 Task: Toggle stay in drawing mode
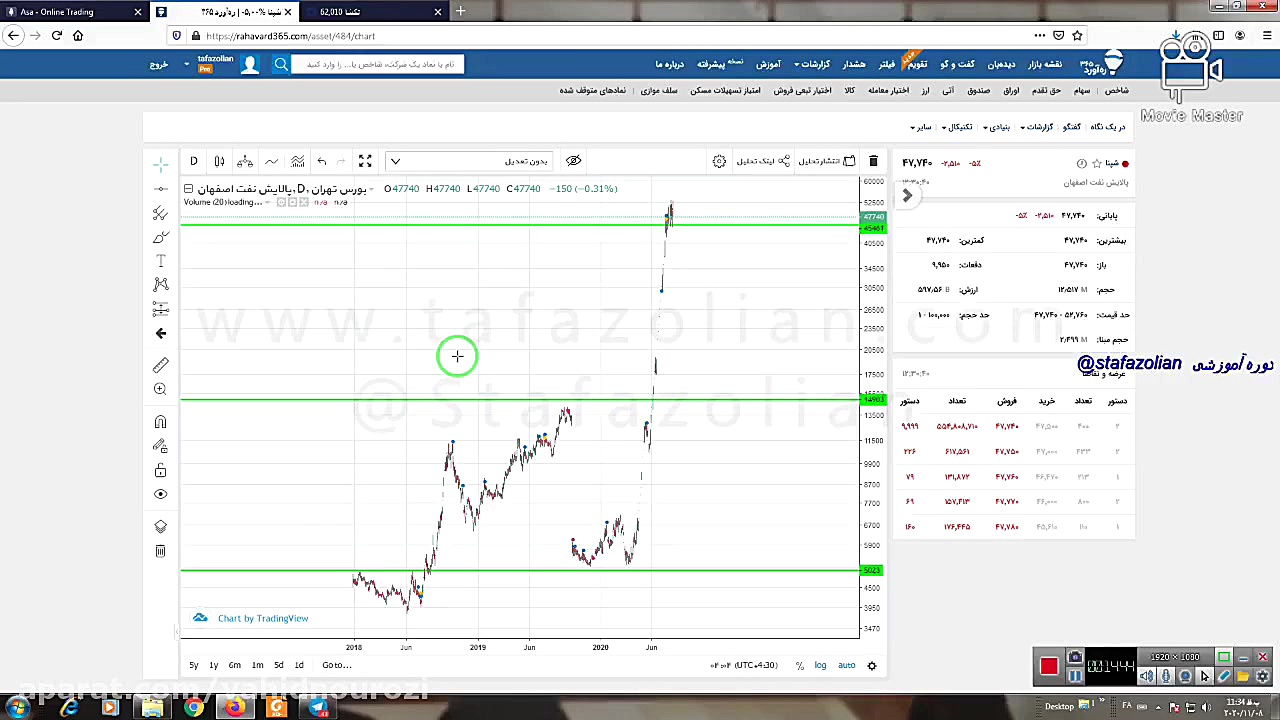click(x=161, y=446)
